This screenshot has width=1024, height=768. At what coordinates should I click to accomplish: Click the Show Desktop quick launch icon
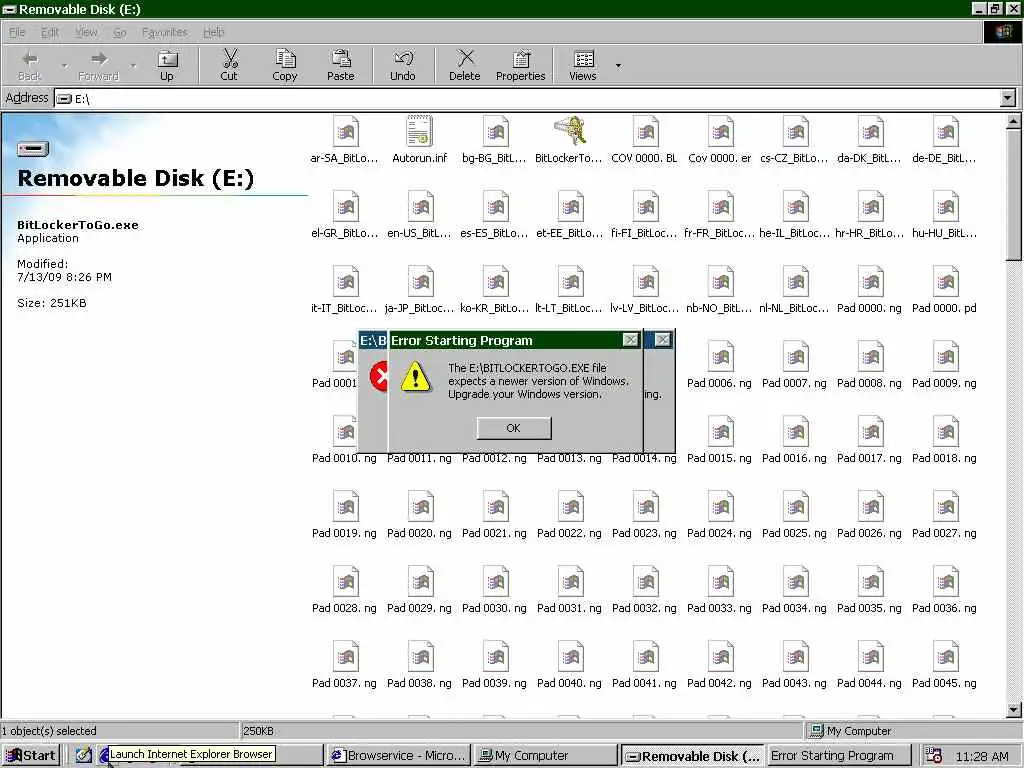(83, 756)
